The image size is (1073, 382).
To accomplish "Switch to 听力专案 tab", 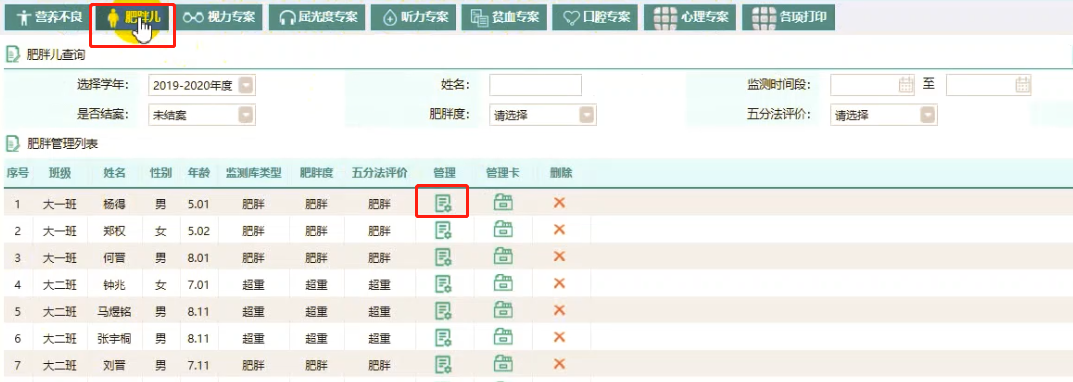I will [413, 18].
